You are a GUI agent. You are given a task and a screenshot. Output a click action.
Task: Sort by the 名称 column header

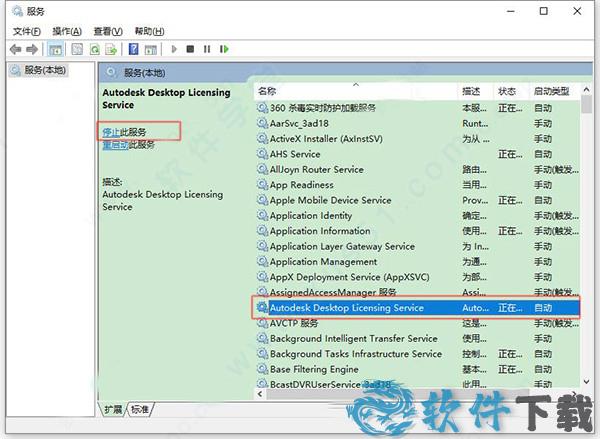pyautogui.click(x=300, y=91)
